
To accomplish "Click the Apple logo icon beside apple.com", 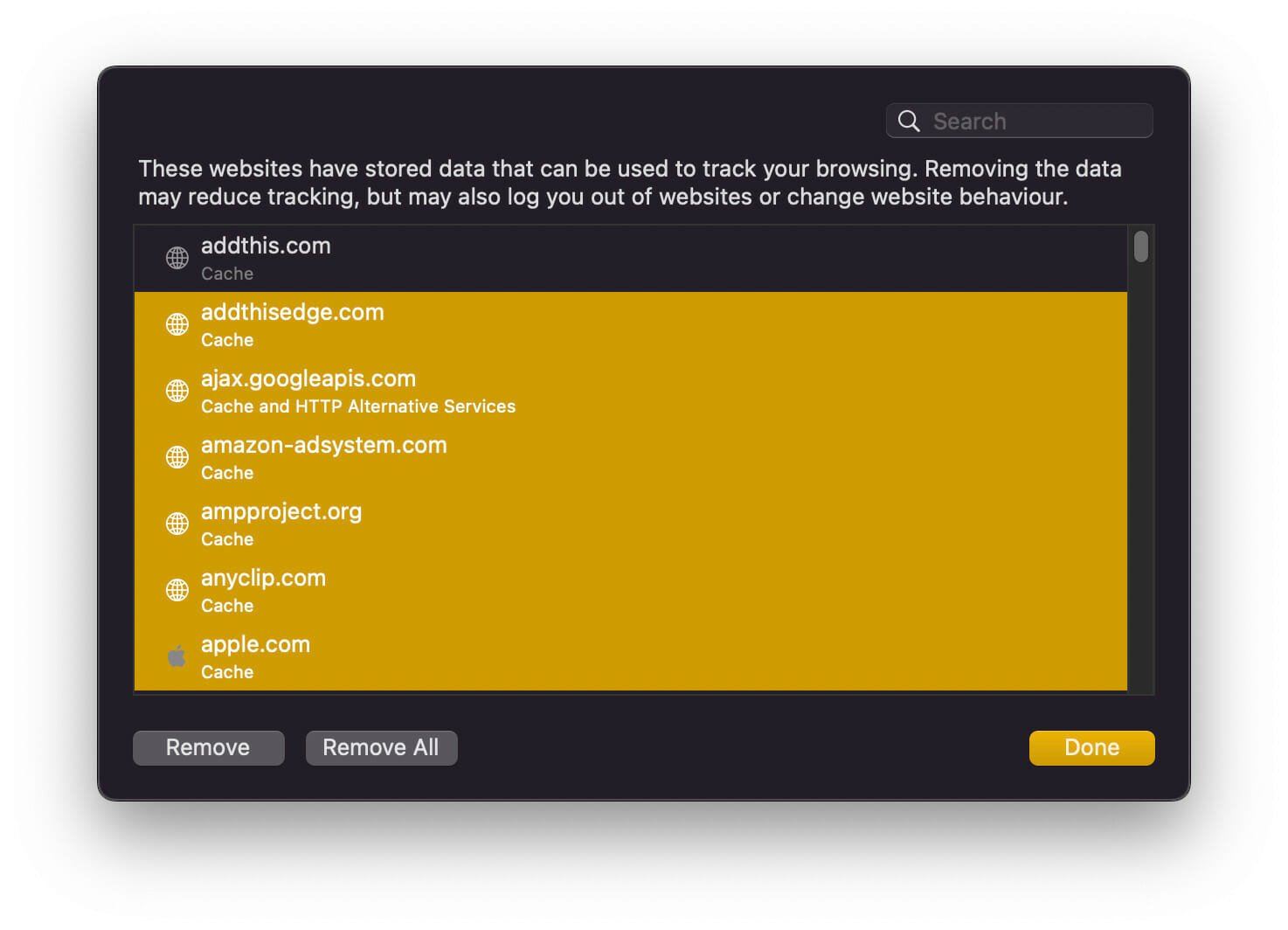I will pos(177,656).
